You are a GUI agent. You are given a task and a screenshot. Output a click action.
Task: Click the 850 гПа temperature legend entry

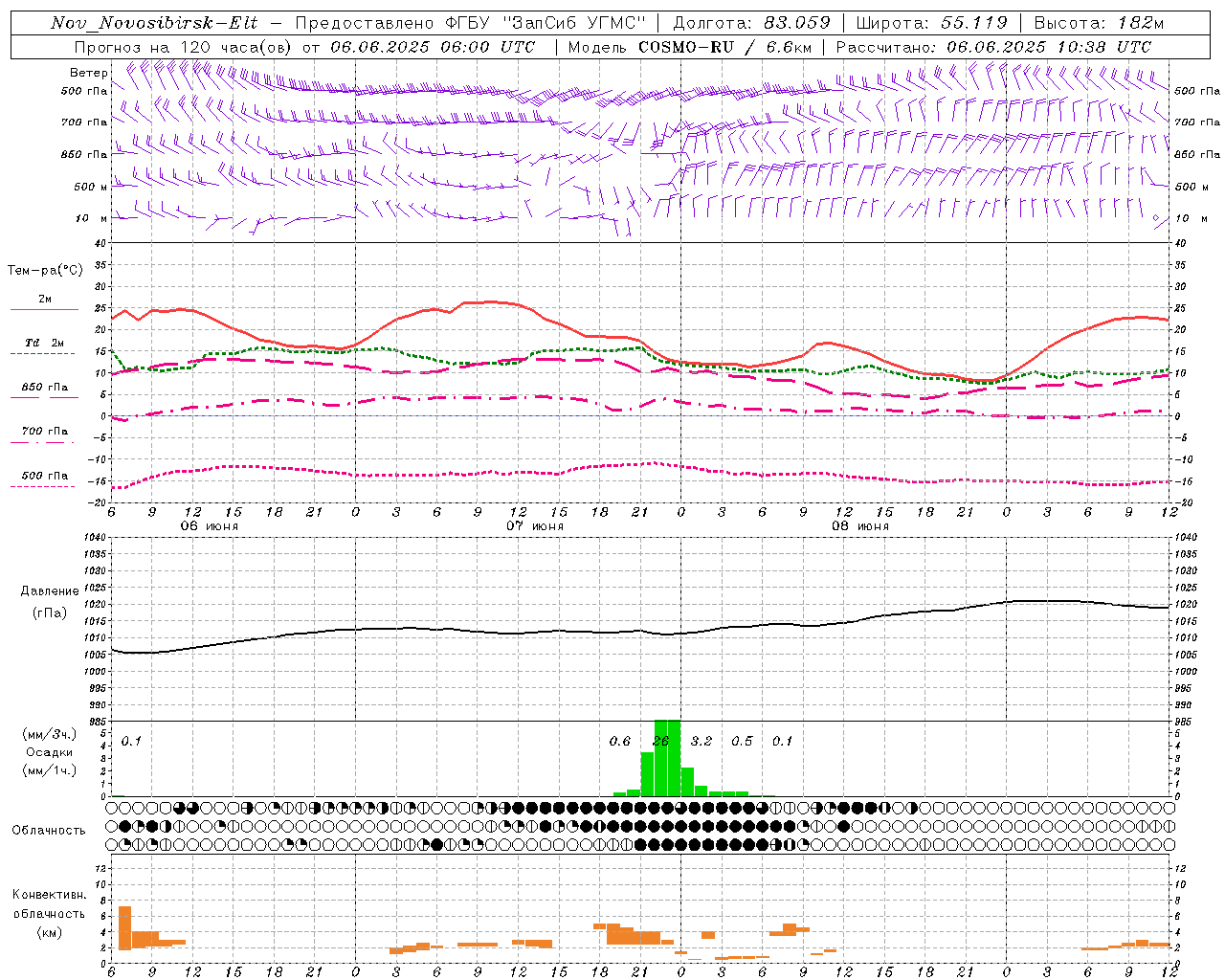(45, 388)
